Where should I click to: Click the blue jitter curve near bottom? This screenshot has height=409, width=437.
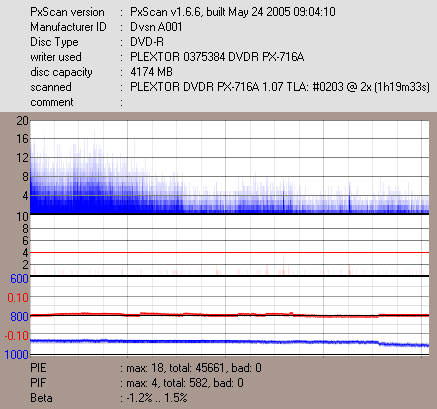(x=229, y=342)
